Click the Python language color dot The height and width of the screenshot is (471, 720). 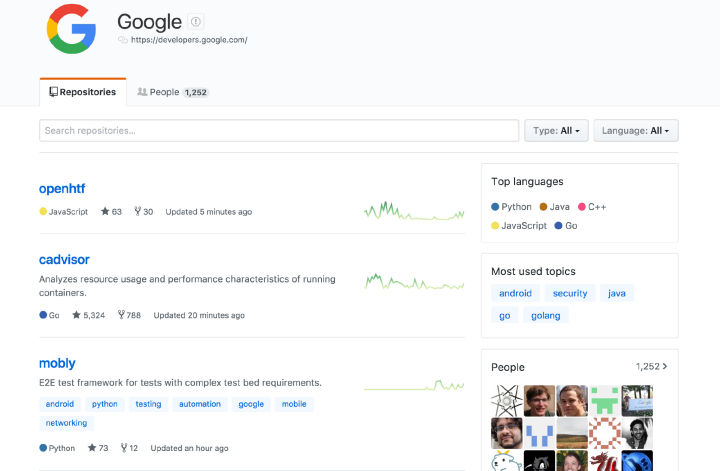tap(496, 207)
